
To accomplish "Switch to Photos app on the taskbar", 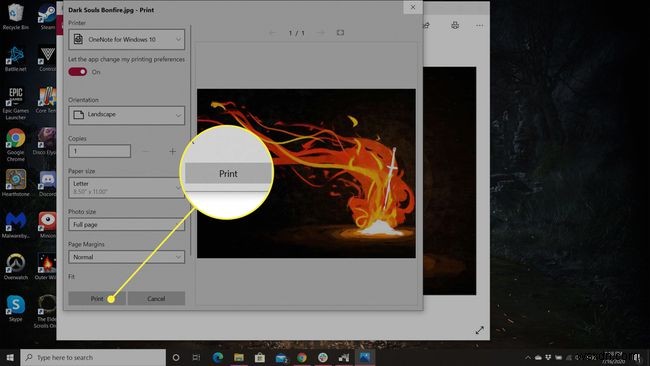I will point(365,357).
